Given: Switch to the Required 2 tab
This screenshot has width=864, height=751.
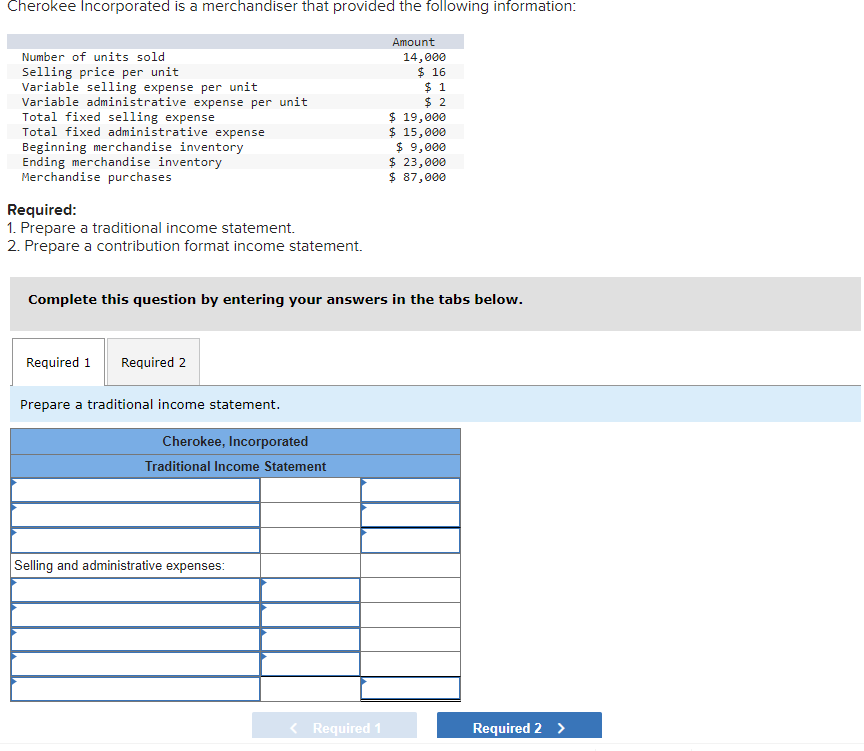Looking at the screenshot, I should [x=153, y=362].
